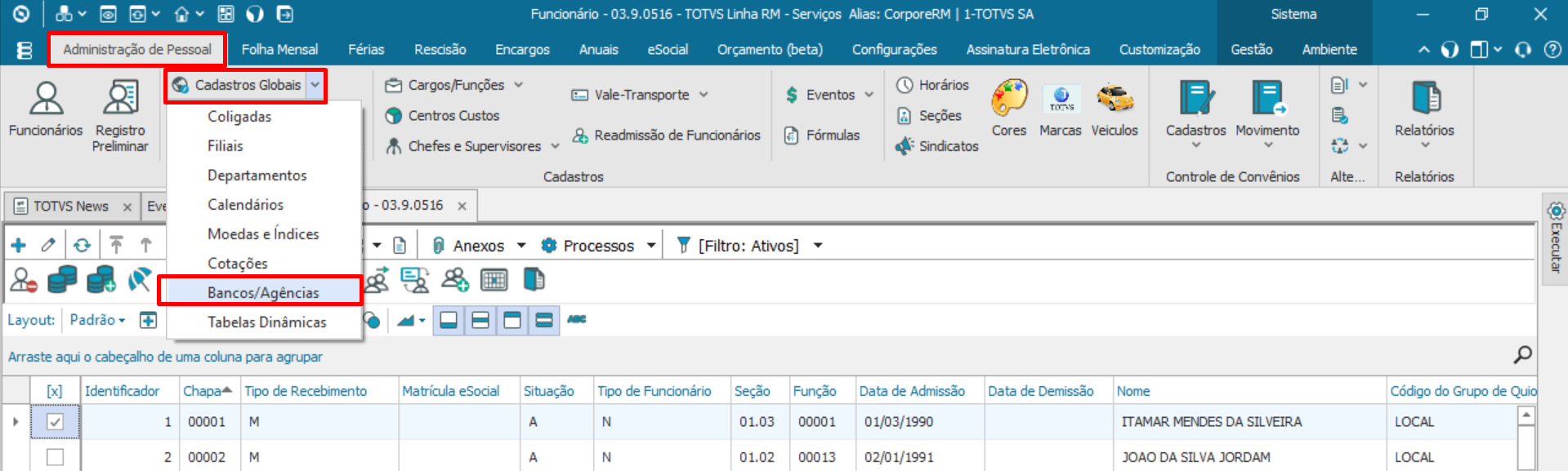
Task: Click the remove employee icon
Action: point(24,280)
